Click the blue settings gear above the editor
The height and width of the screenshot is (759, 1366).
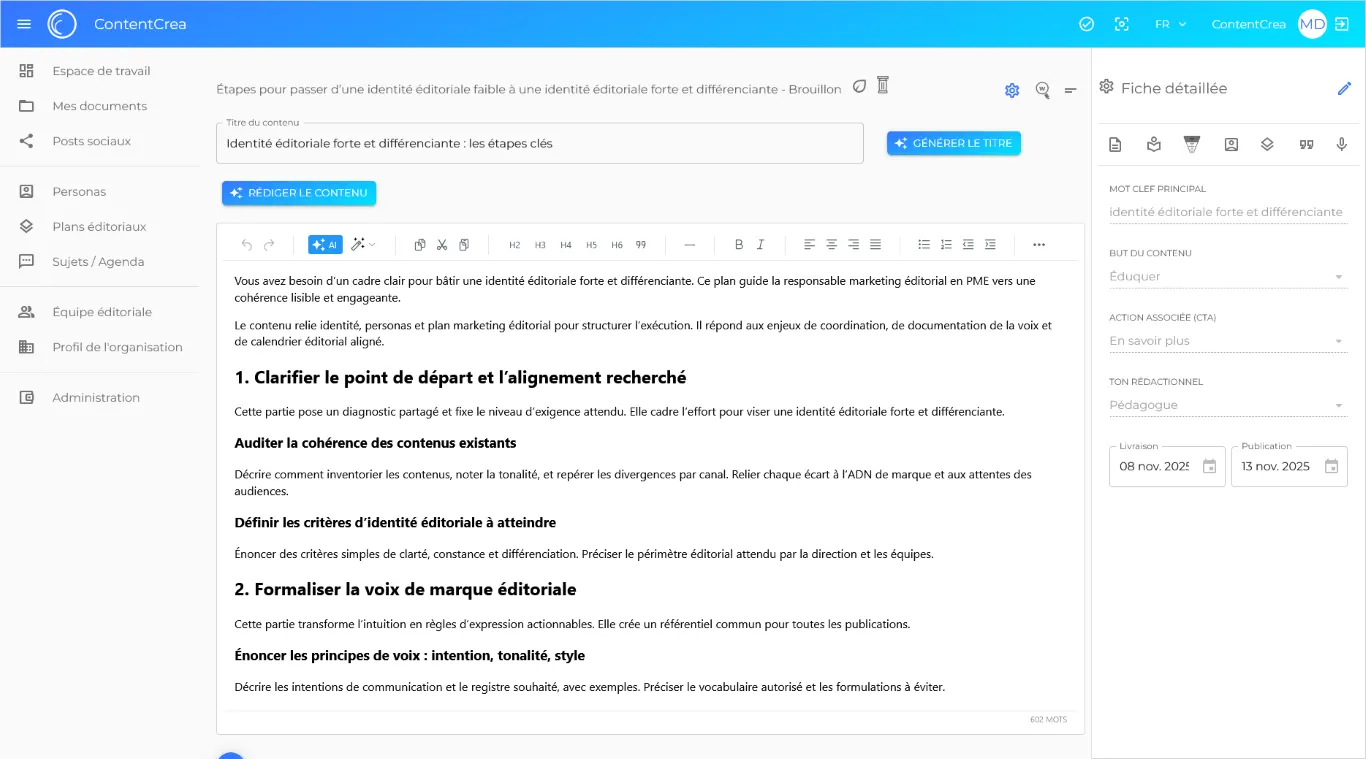pyautogui.click(x=1012, y=90)
